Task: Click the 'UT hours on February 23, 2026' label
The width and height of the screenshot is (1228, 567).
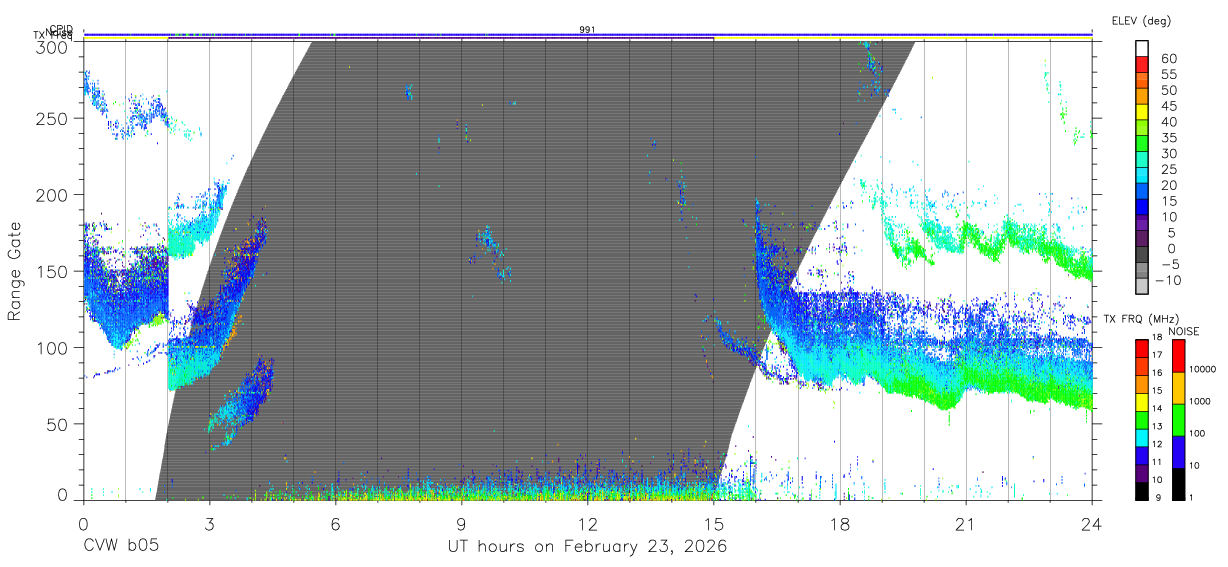Action: [x=587, y=547]
